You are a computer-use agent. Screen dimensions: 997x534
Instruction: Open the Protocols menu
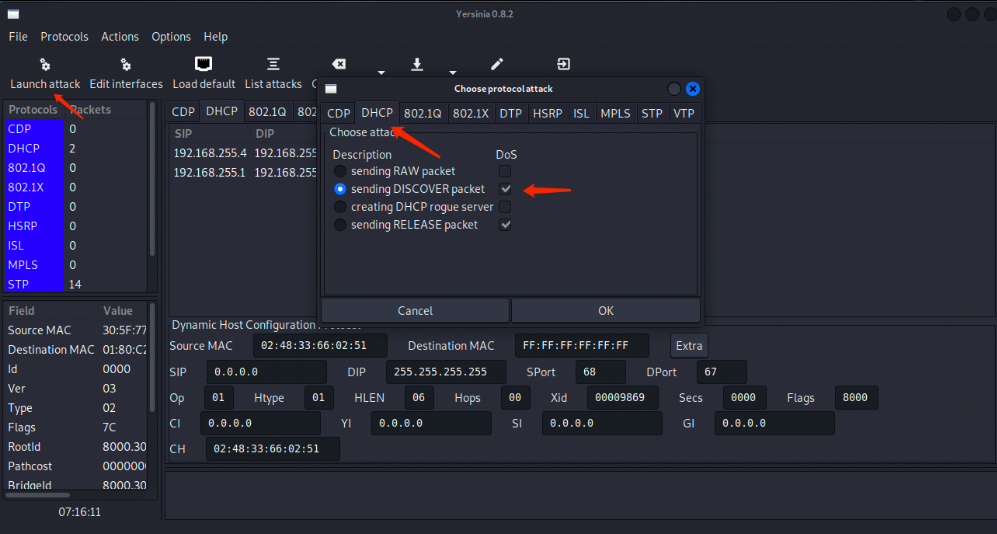pyautogui.click(x=64, y=36)
